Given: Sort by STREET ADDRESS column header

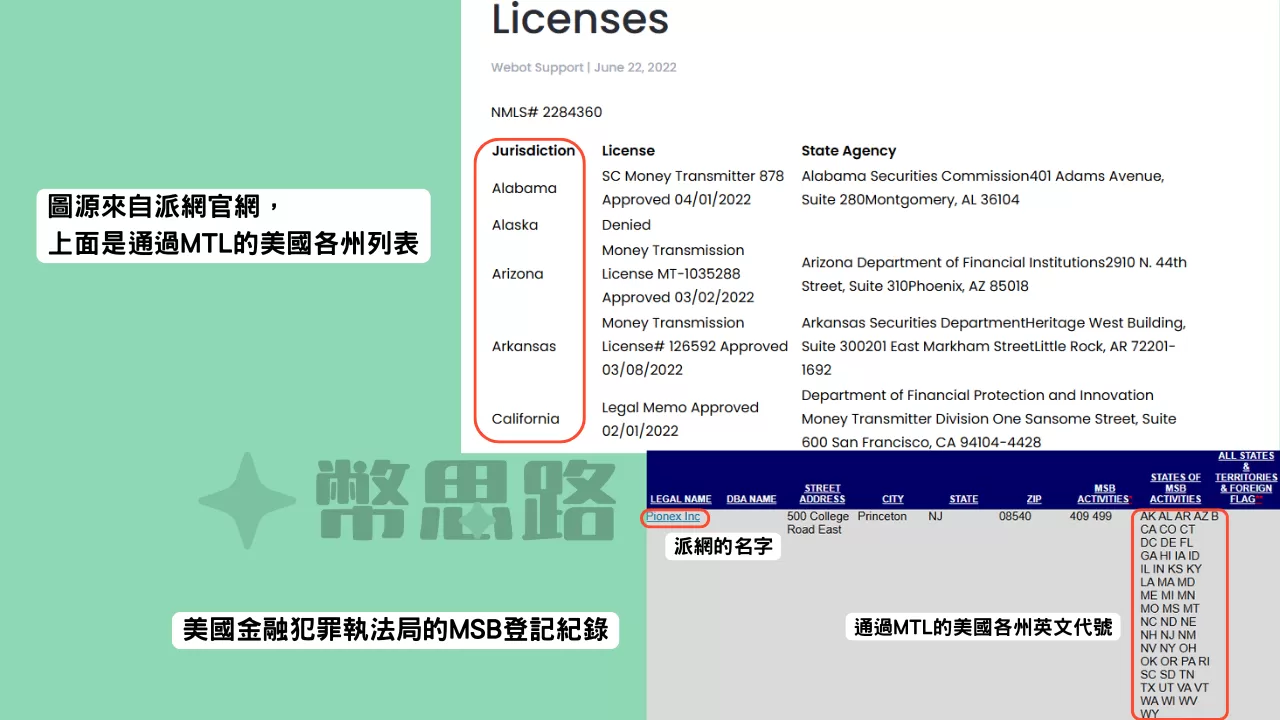Looking at the screenshot, I should pos(822,494).
